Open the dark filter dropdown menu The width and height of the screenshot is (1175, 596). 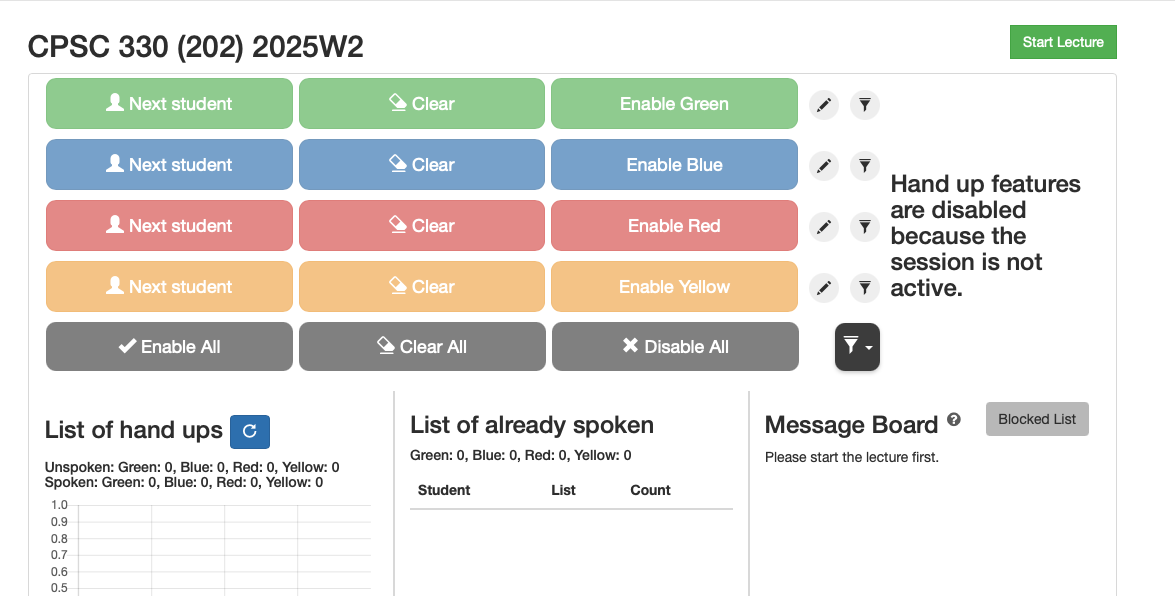click(x=857, y=347)
